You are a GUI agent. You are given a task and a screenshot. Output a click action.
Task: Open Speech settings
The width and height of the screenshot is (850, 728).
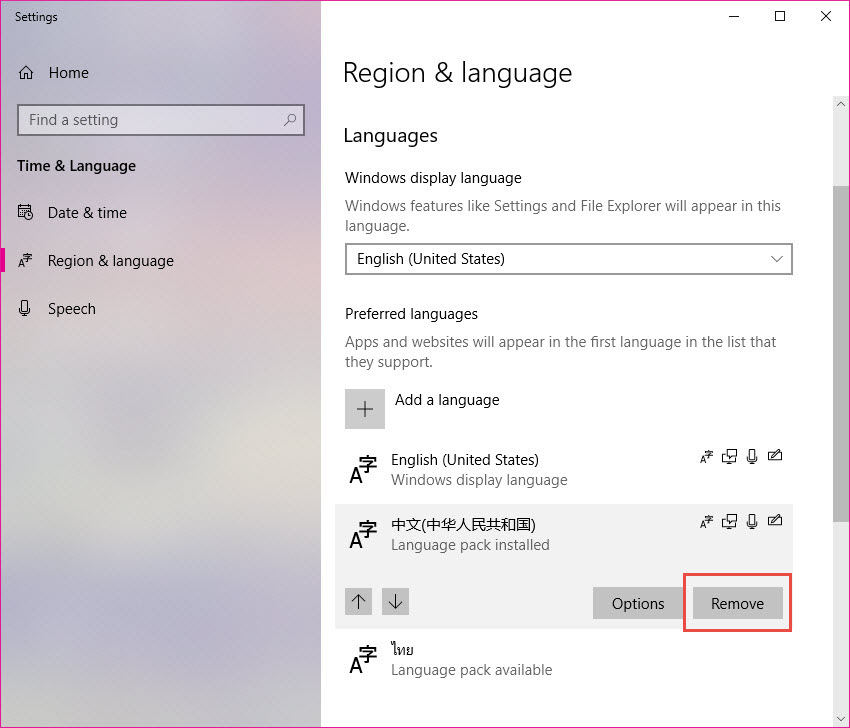[x=72, y=308]
